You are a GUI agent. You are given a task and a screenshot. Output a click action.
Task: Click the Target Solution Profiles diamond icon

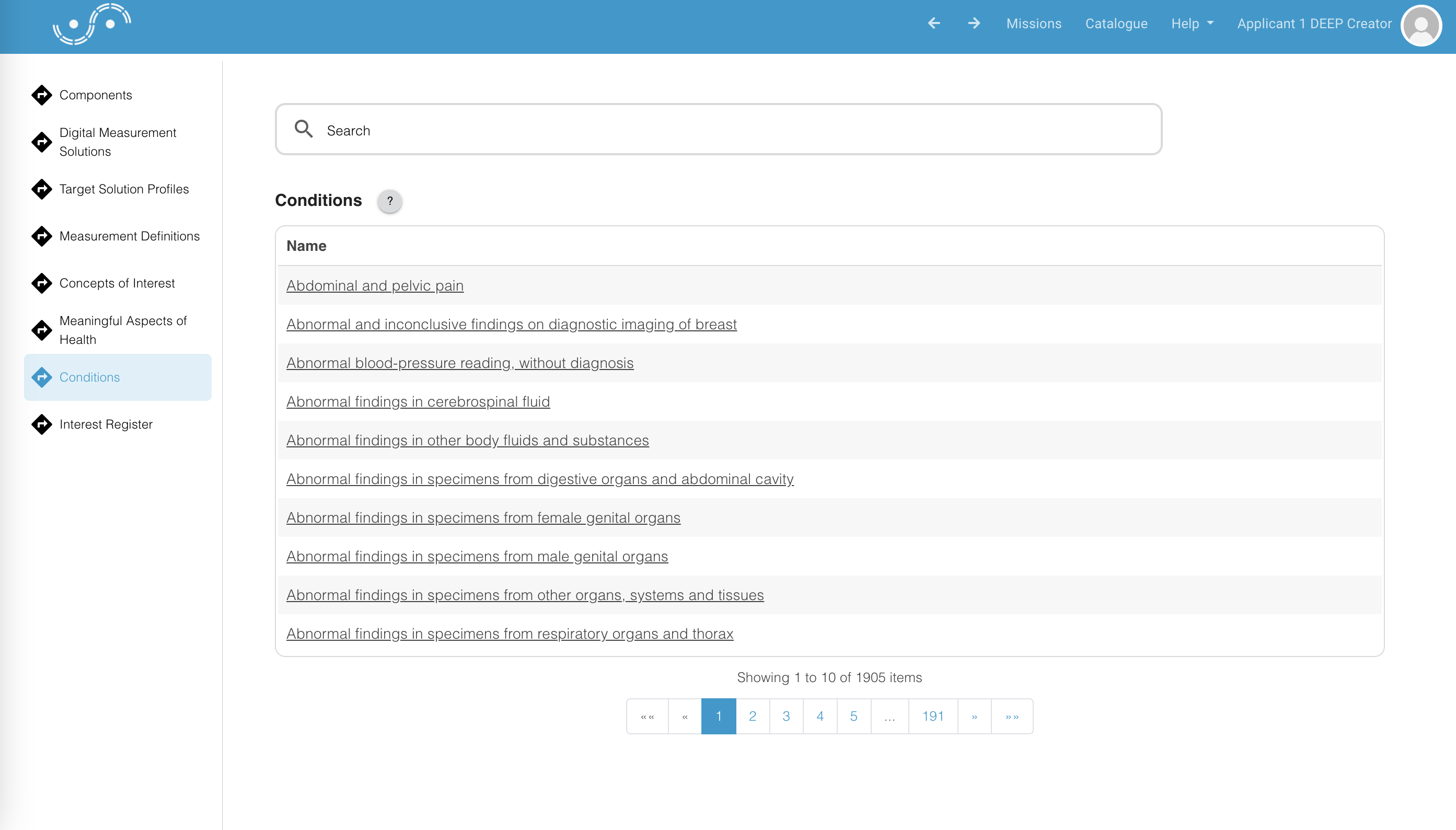42,189
